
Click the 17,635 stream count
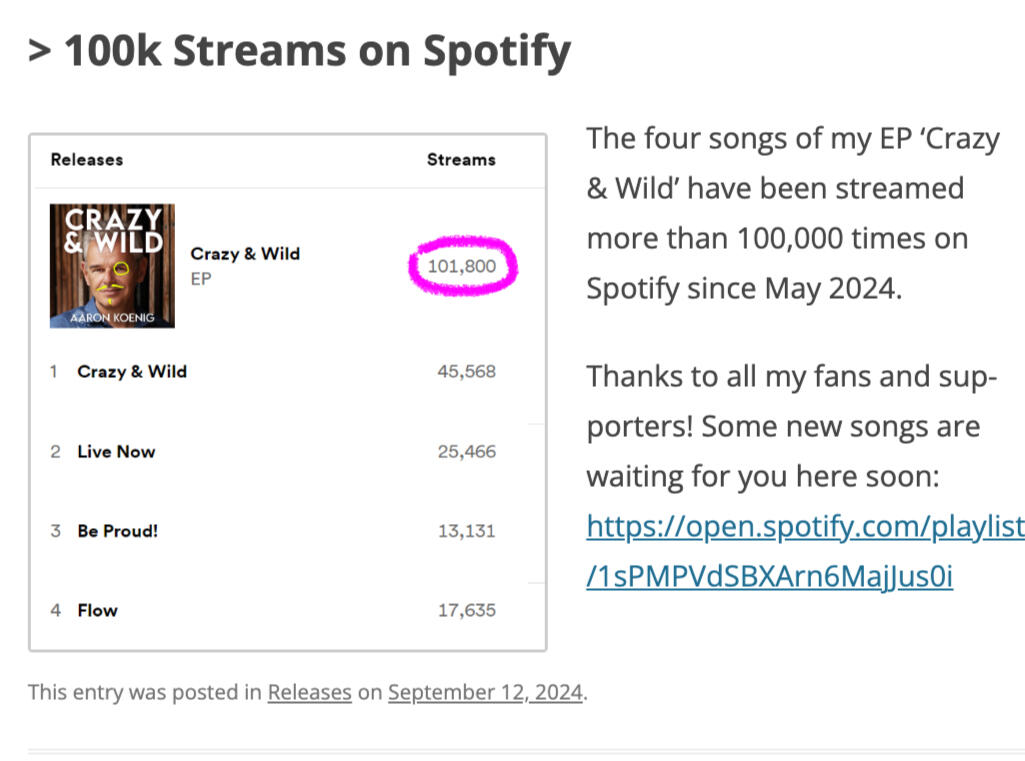466,610
